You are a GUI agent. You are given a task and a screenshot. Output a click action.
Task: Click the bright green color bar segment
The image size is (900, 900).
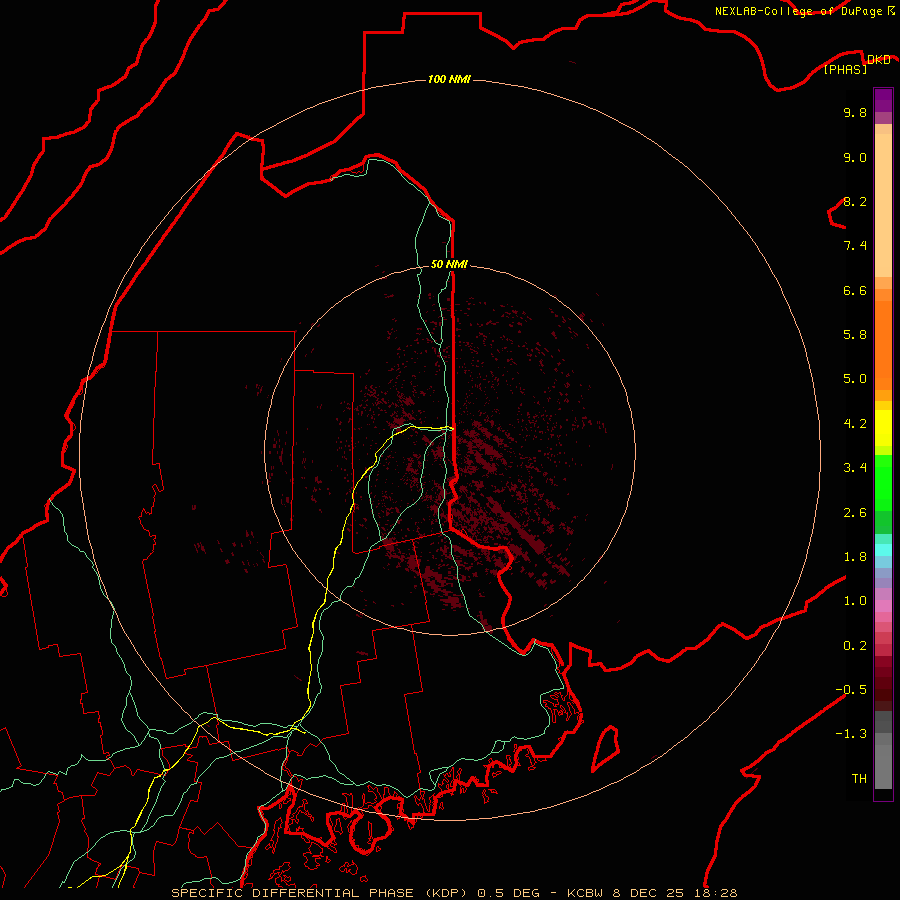pos(883,483)
